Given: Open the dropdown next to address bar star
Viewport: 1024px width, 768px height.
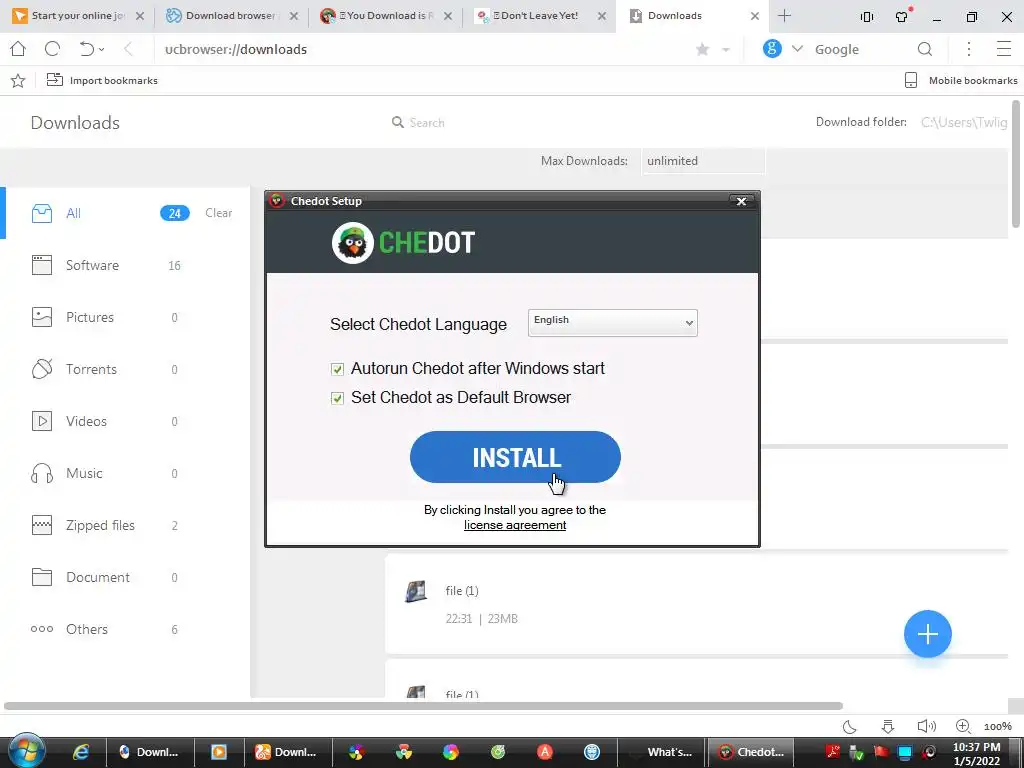Looking at the screenshot, I should click(x=726, y=50).
